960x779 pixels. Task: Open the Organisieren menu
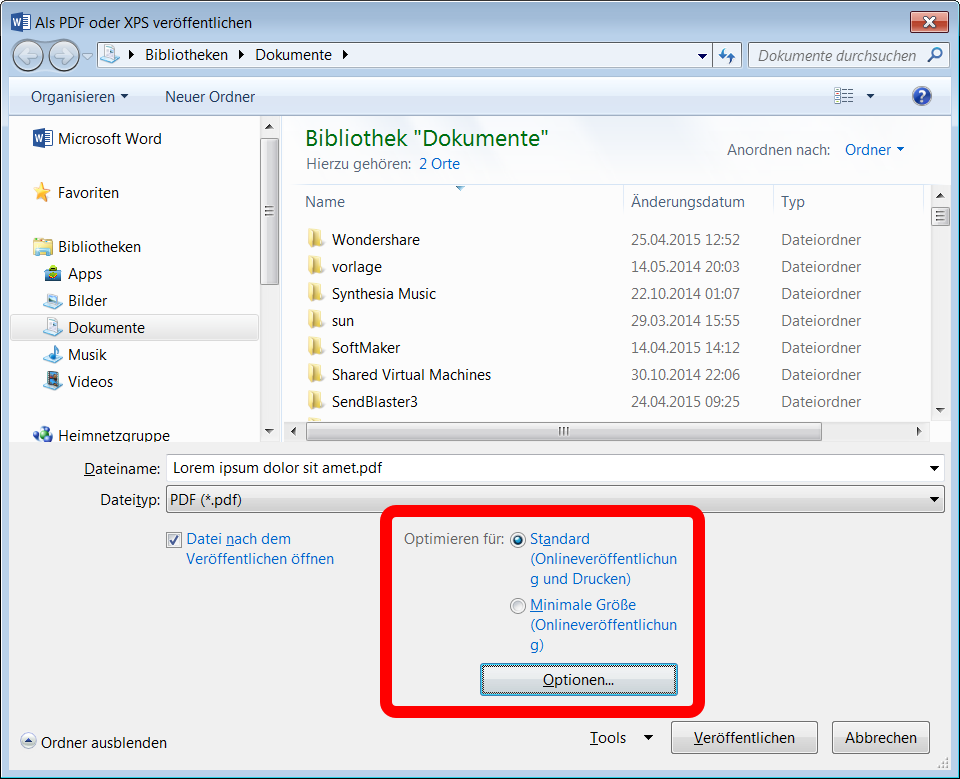point(79,97)
